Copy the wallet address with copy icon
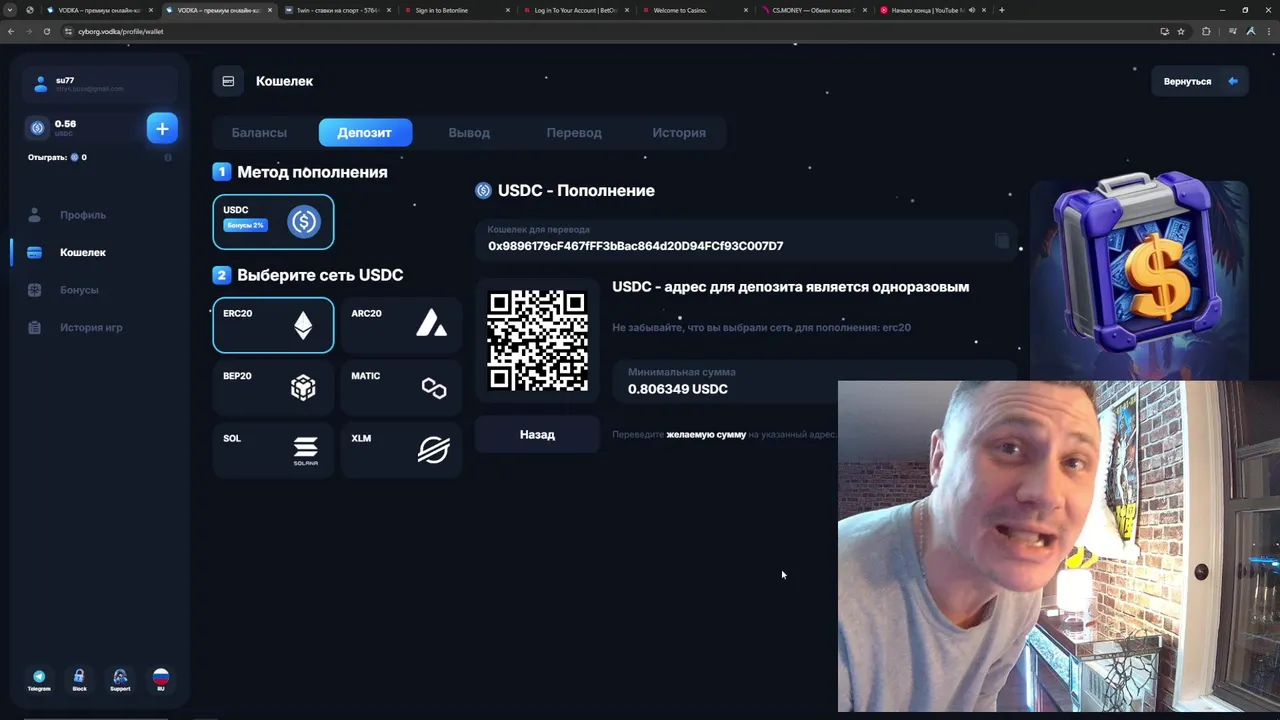 click(1002, 241)
